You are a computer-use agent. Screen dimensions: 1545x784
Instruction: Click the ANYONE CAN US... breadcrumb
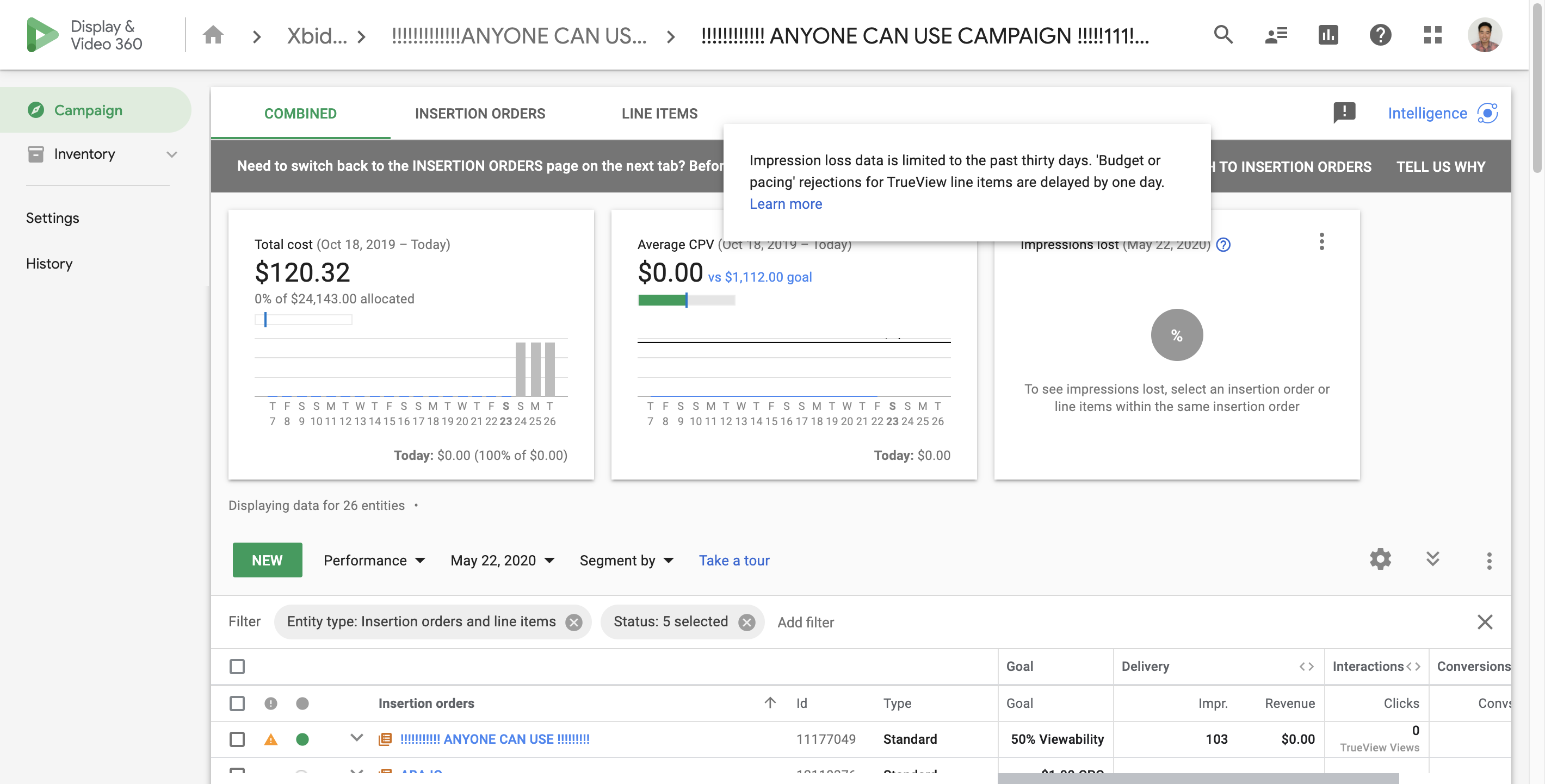coord(519,35)
